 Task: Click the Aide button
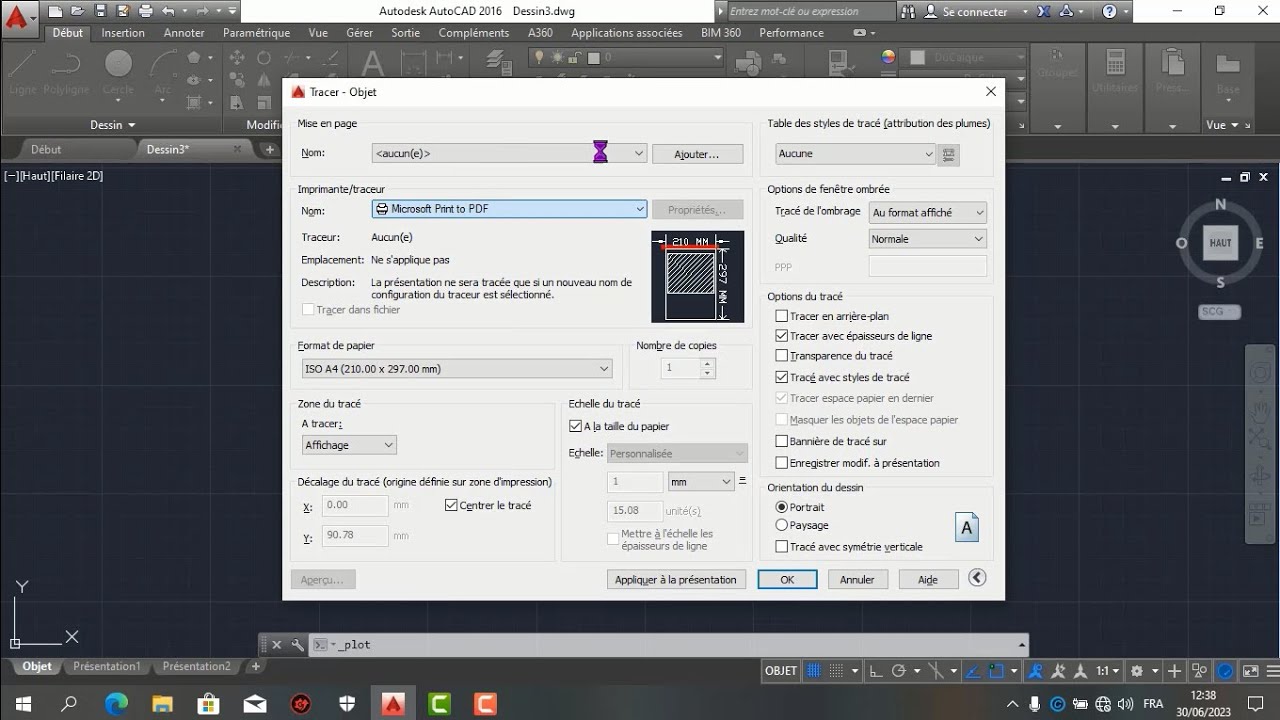928,579
